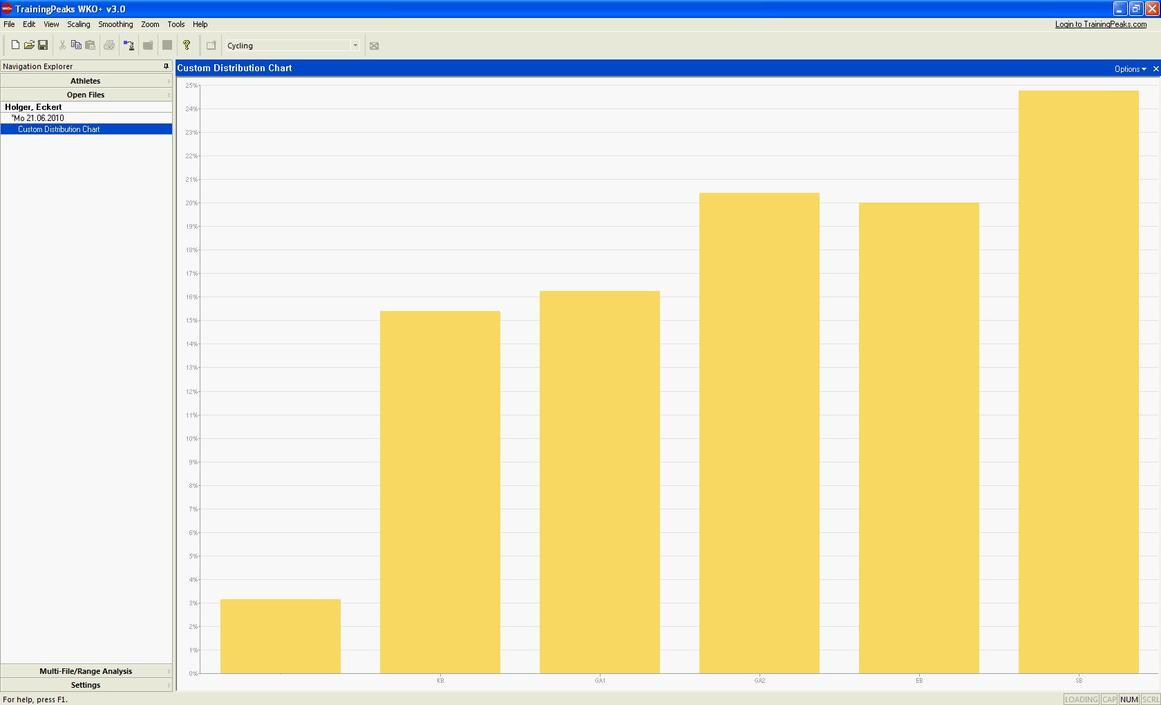Pin the Navigation Explorer panel
This screenshot has height=705, width=1161.
click(166, 66)
